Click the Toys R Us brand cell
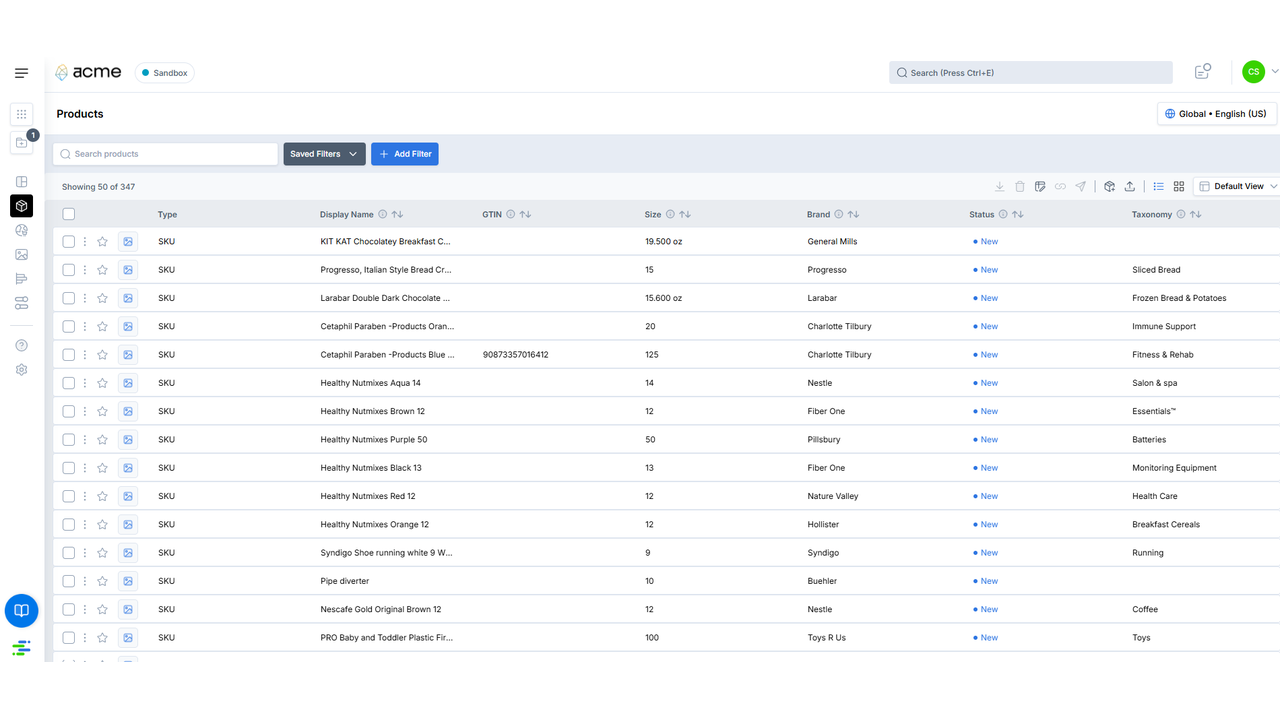Viewport: 1280px width, 720px height. (827, 638)
